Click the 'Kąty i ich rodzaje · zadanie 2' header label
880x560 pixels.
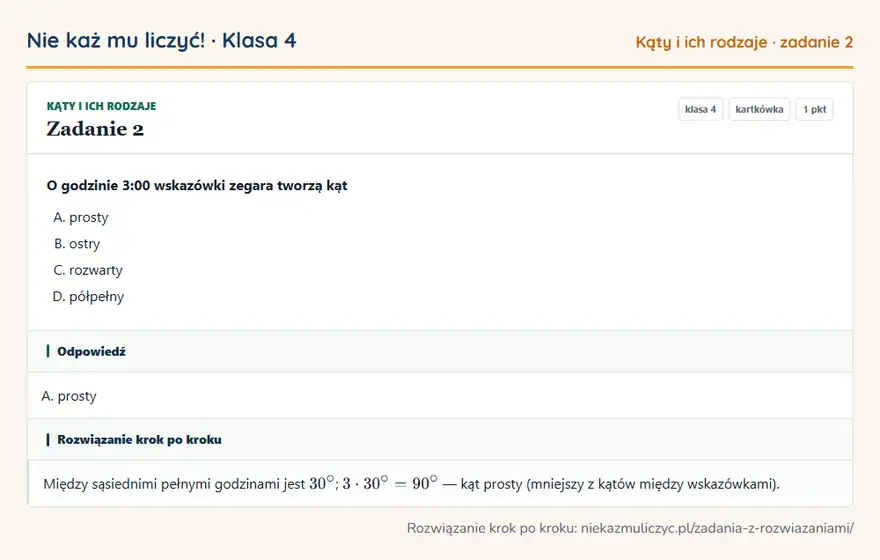744,42
